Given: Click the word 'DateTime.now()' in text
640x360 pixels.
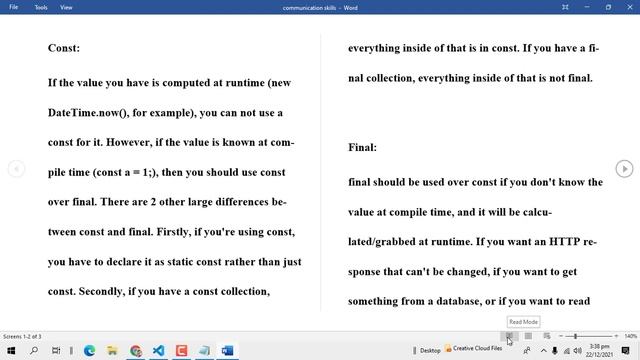Looking at the screenshot, I should pos(87,113).
